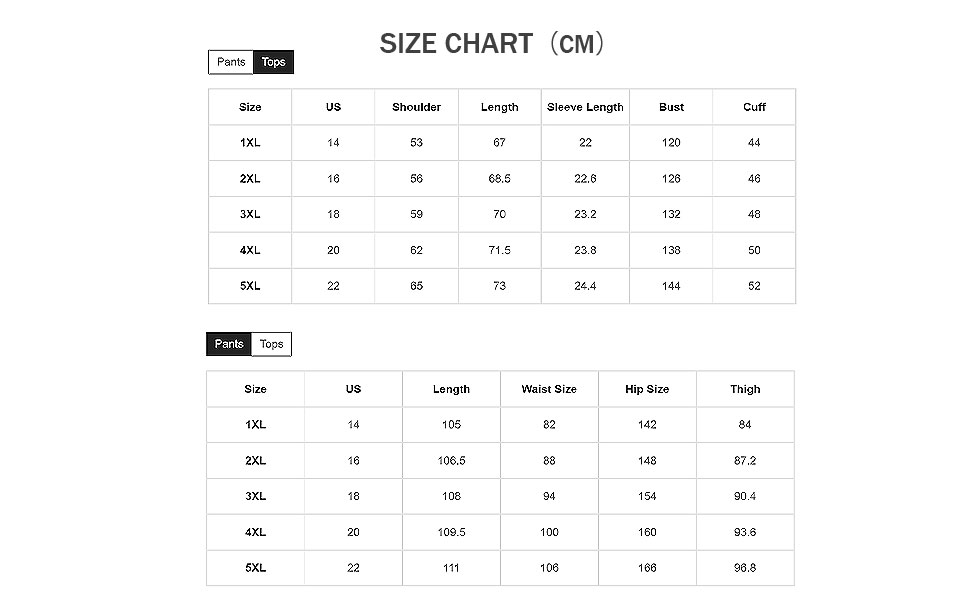Click the 144 bust value cell

click(671, 286)
